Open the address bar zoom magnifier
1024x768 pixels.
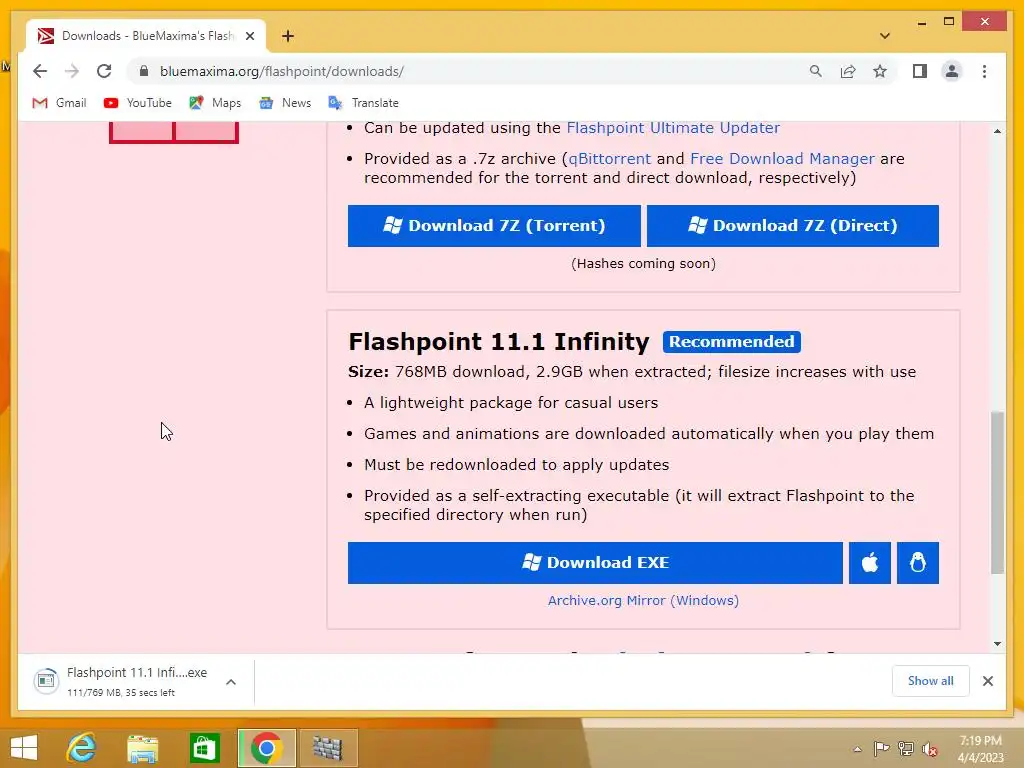816,71
